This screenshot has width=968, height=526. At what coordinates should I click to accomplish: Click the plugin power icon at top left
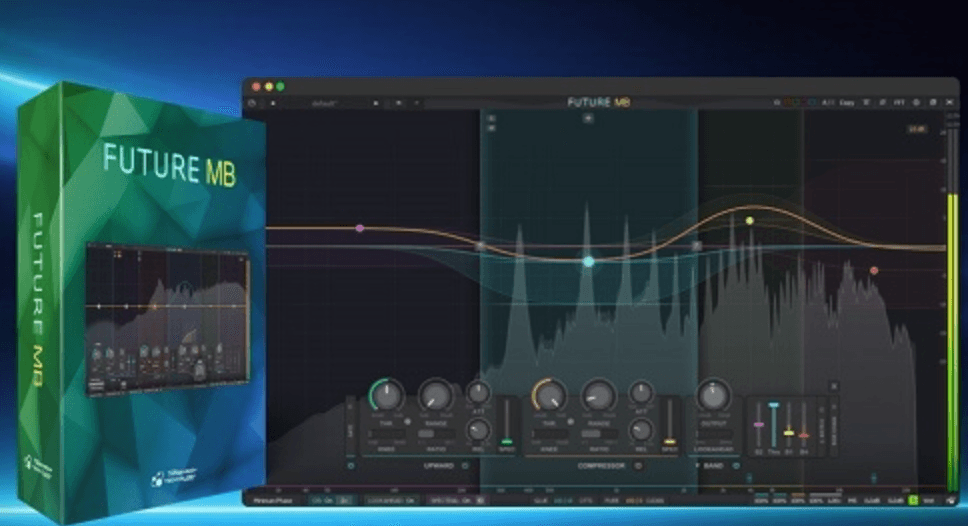click(x=252, y=103)
